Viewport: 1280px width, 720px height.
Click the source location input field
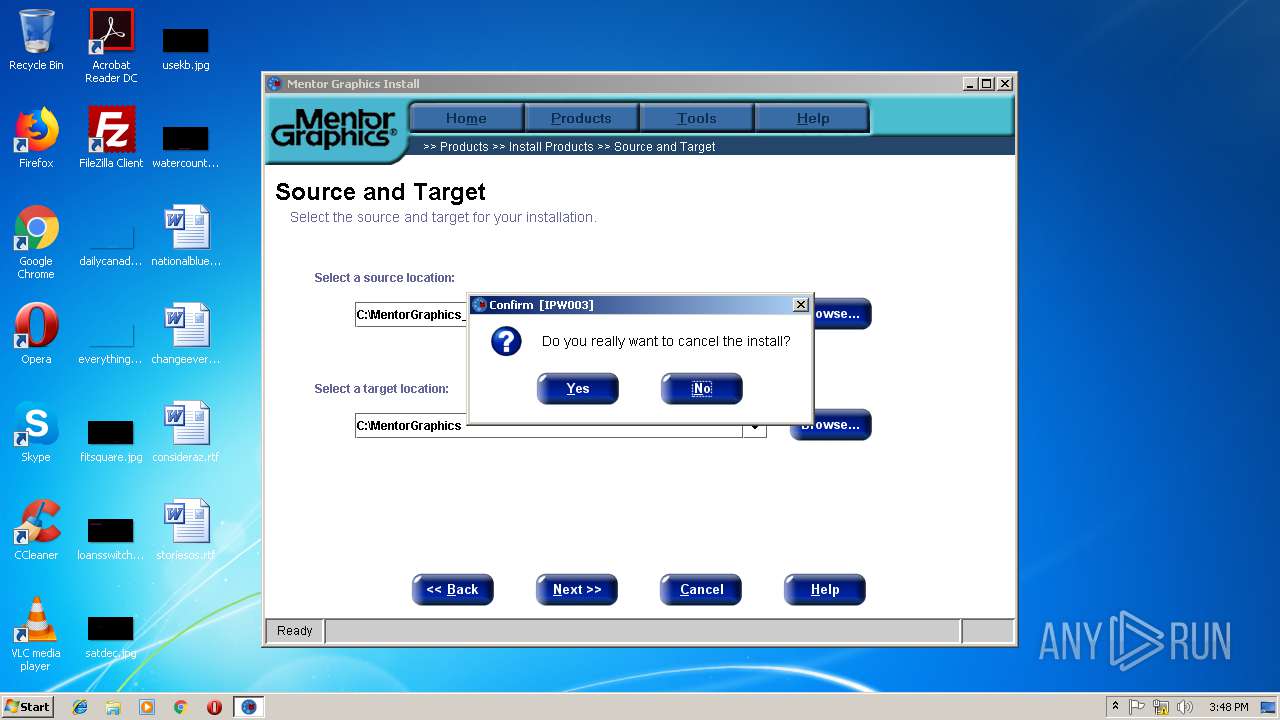[x=412, y=315]
